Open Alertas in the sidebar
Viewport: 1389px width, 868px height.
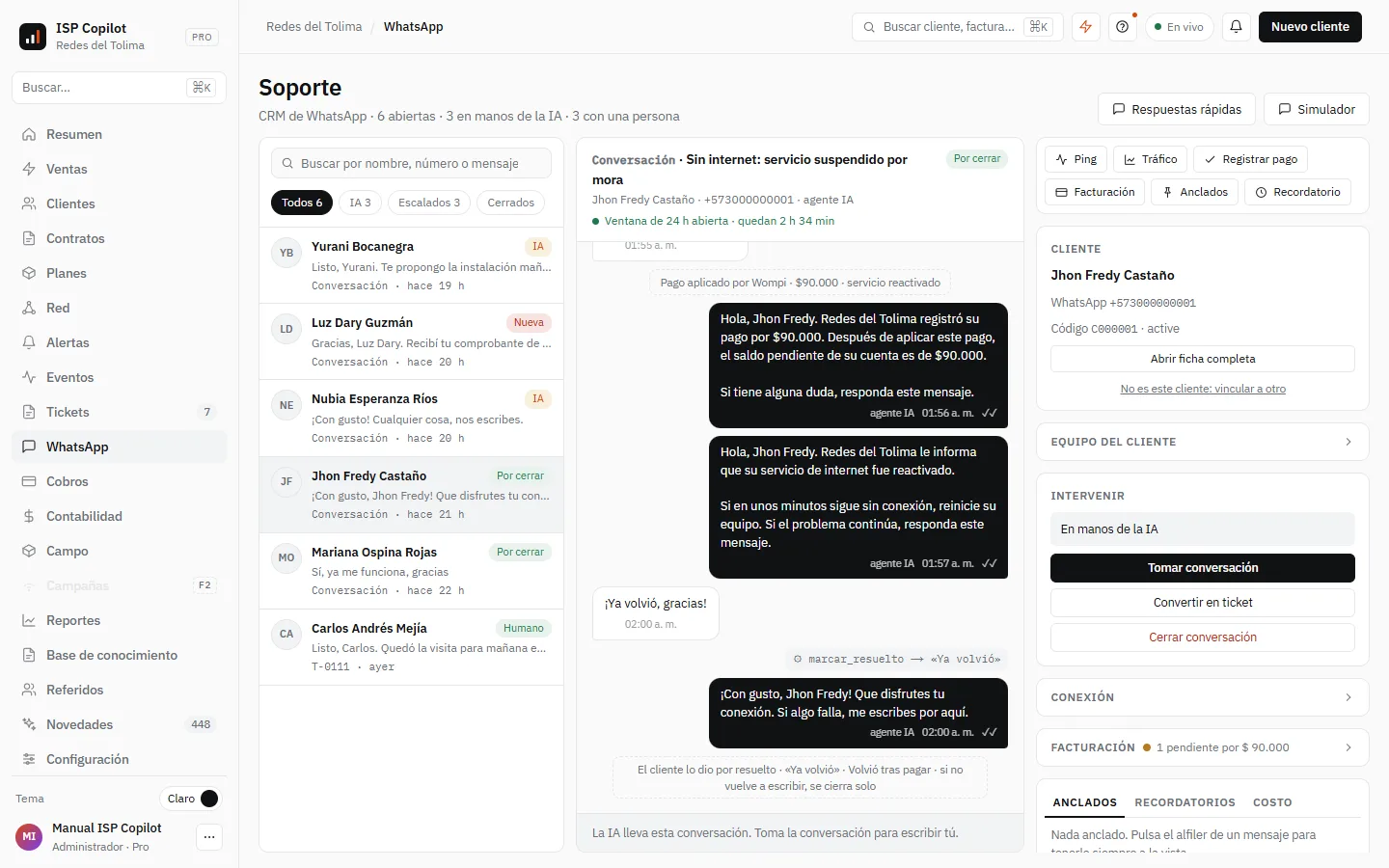pos(120,342)
